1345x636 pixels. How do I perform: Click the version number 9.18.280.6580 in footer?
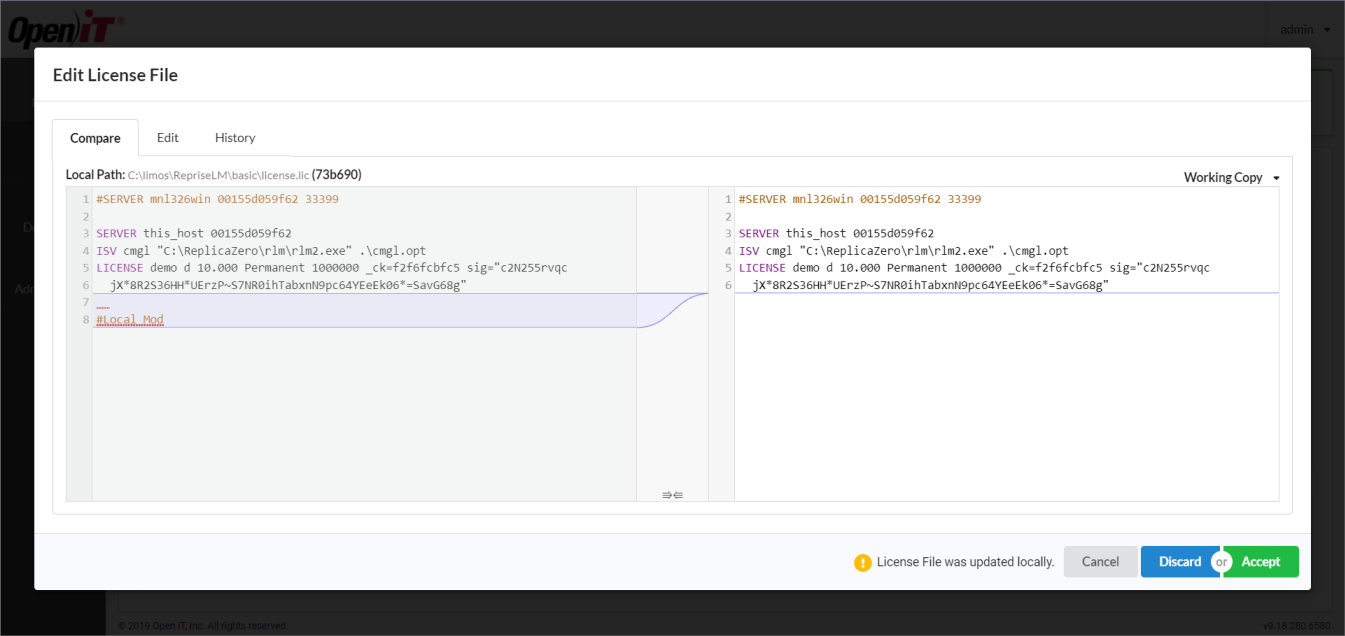1296,626
